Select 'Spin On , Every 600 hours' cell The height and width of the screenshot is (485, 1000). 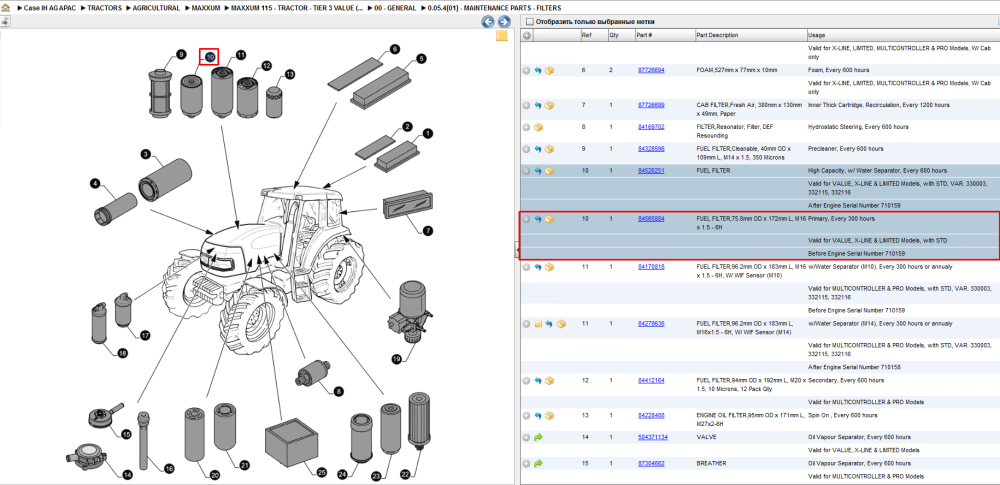point(842,415)
